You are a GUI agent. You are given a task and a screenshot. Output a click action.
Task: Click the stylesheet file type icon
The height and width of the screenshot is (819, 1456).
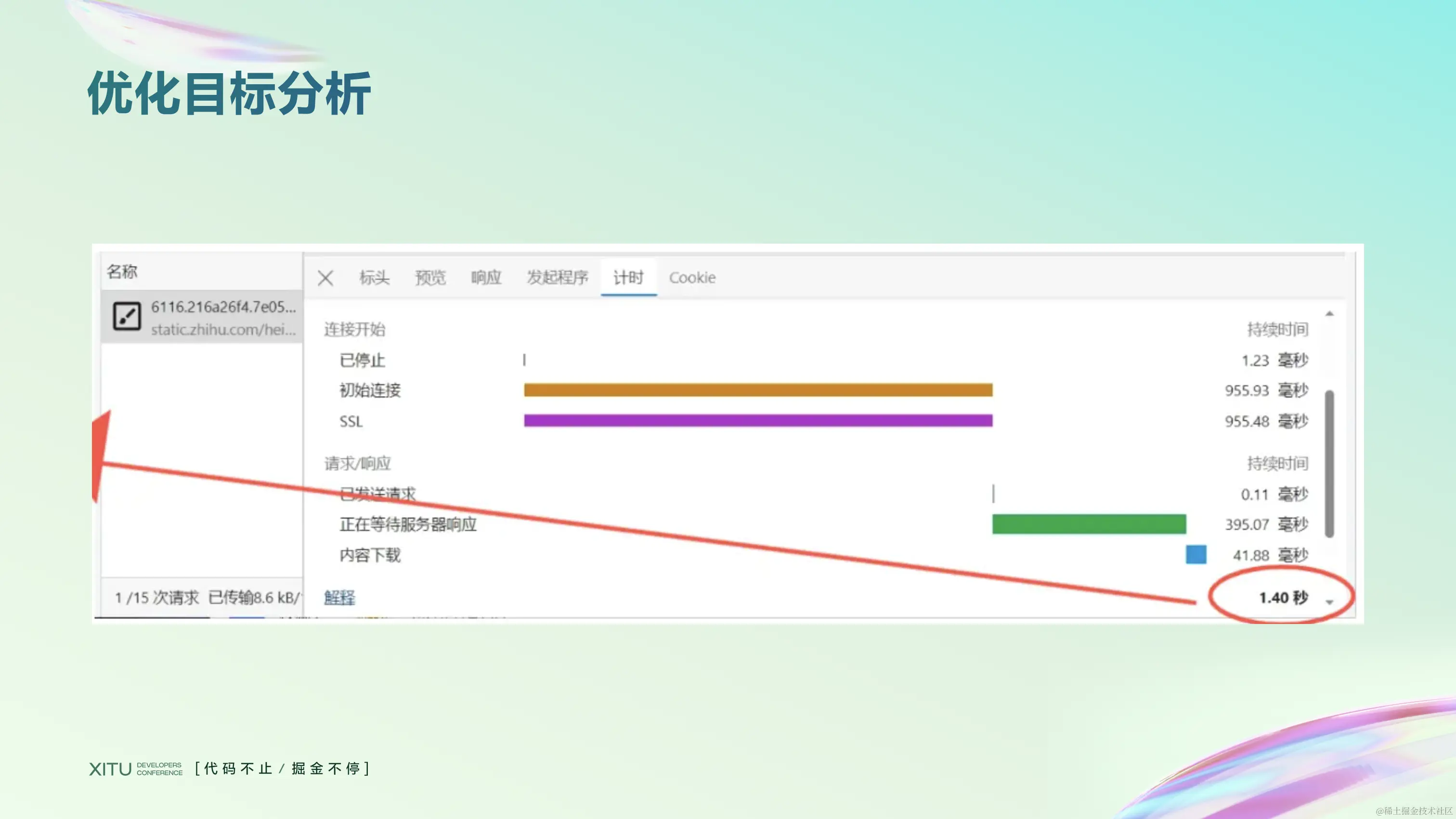pyautogui.click(x=127, y=315)
